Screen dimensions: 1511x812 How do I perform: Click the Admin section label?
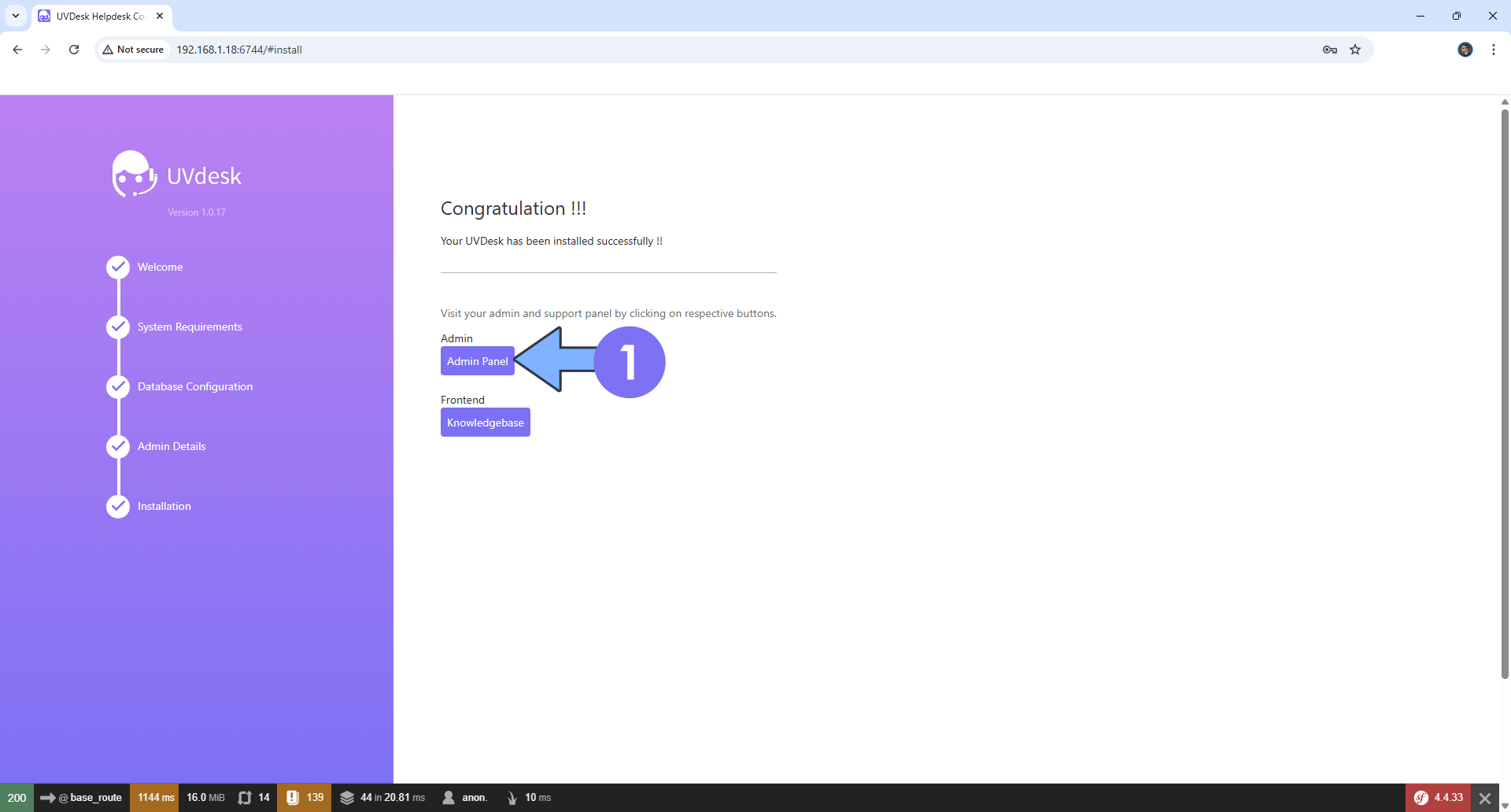pyautogui.click(x=456, y=338)
